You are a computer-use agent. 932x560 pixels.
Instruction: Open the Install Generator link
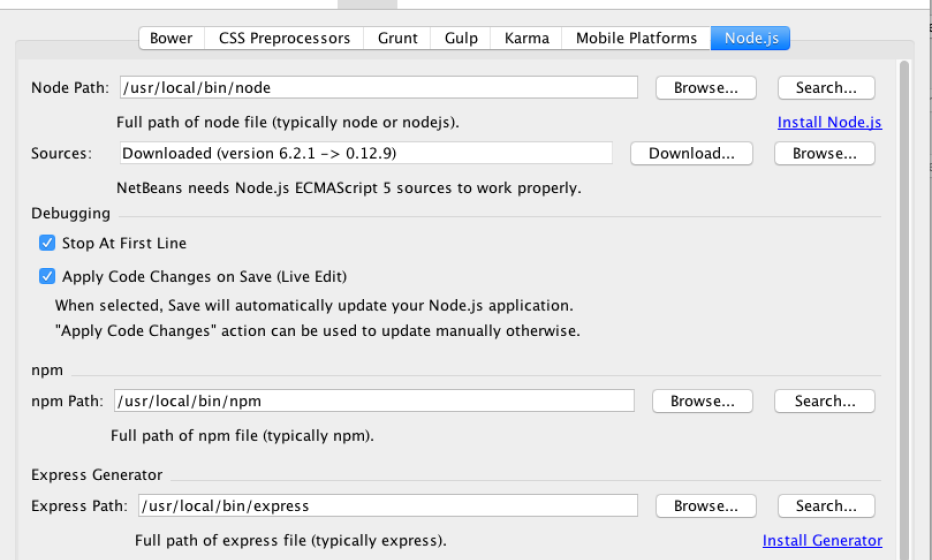coord(822,540)
